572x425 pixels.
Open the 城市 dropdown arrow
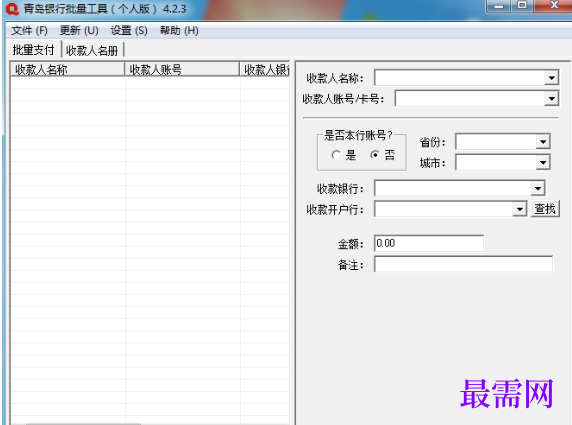pos(543,162)
